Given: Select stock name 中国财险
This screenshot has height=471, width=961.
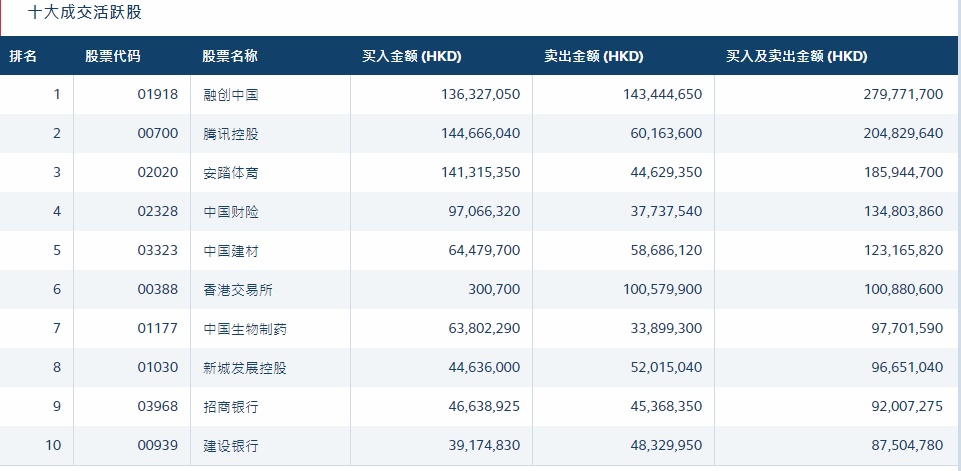Looking at the screenshot, I should [230, 212].
